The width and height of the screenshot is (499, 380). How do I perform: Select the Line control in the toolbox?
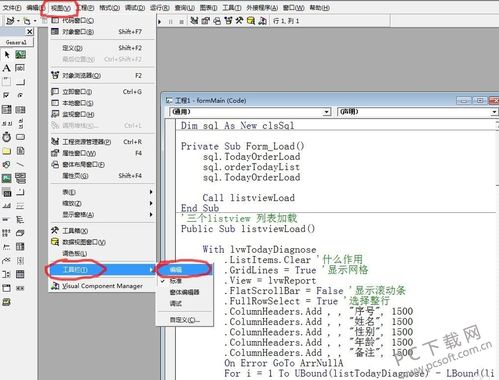click(x=21, y=164)
